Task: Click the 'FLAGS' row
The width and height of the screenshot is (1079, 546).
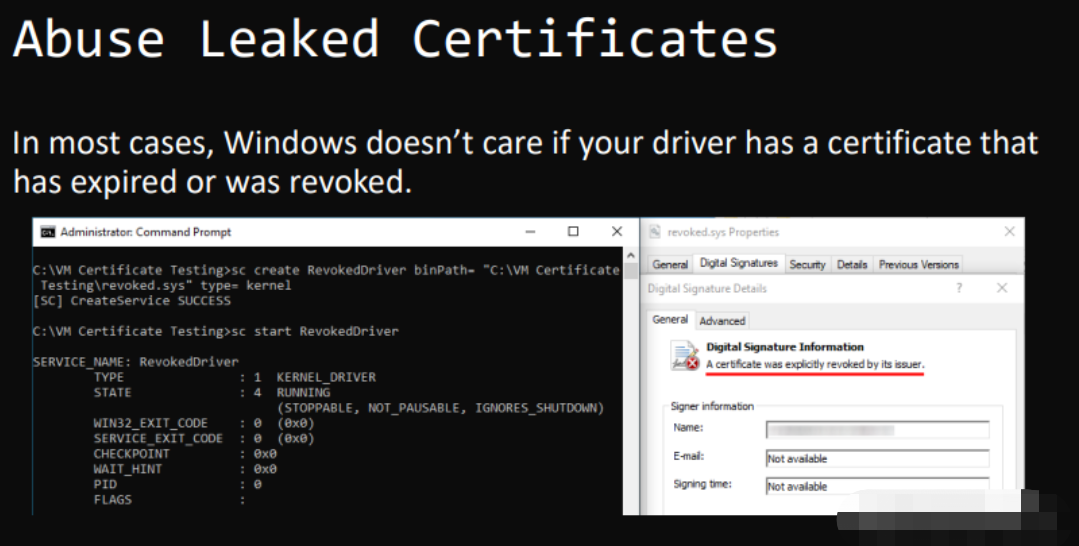Action: click(x=169, y=500)
